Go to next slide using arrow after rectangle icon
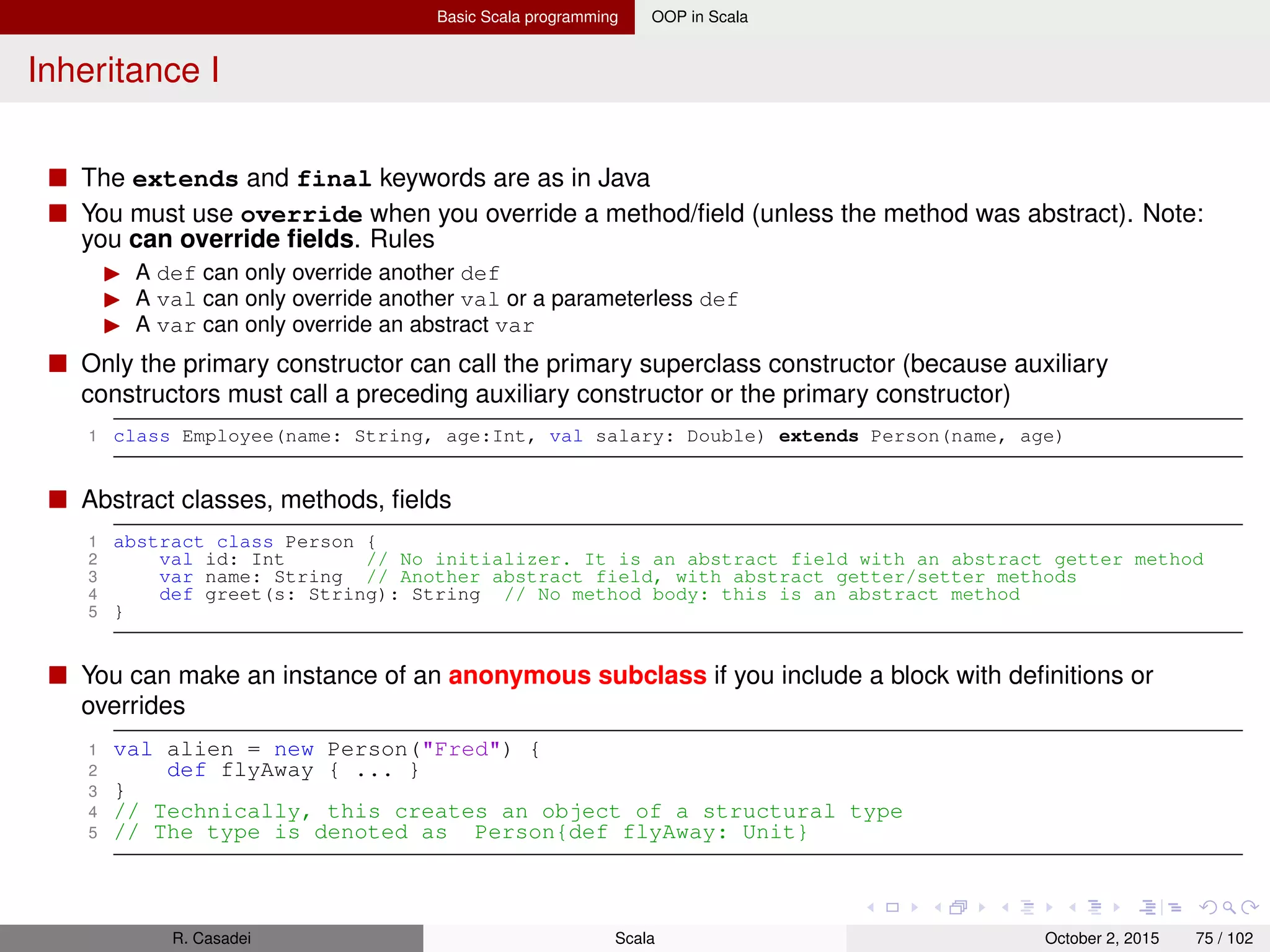1270x952 pixels. pyautogui.click(x=915, y=907)
